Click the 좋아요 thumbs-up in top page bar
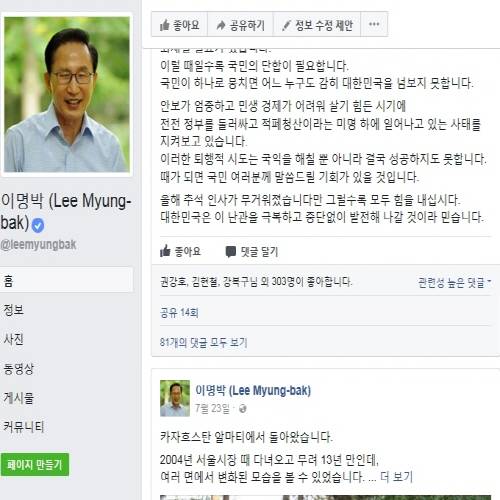The height and width of the screenshot is (500, 500). 179,24
